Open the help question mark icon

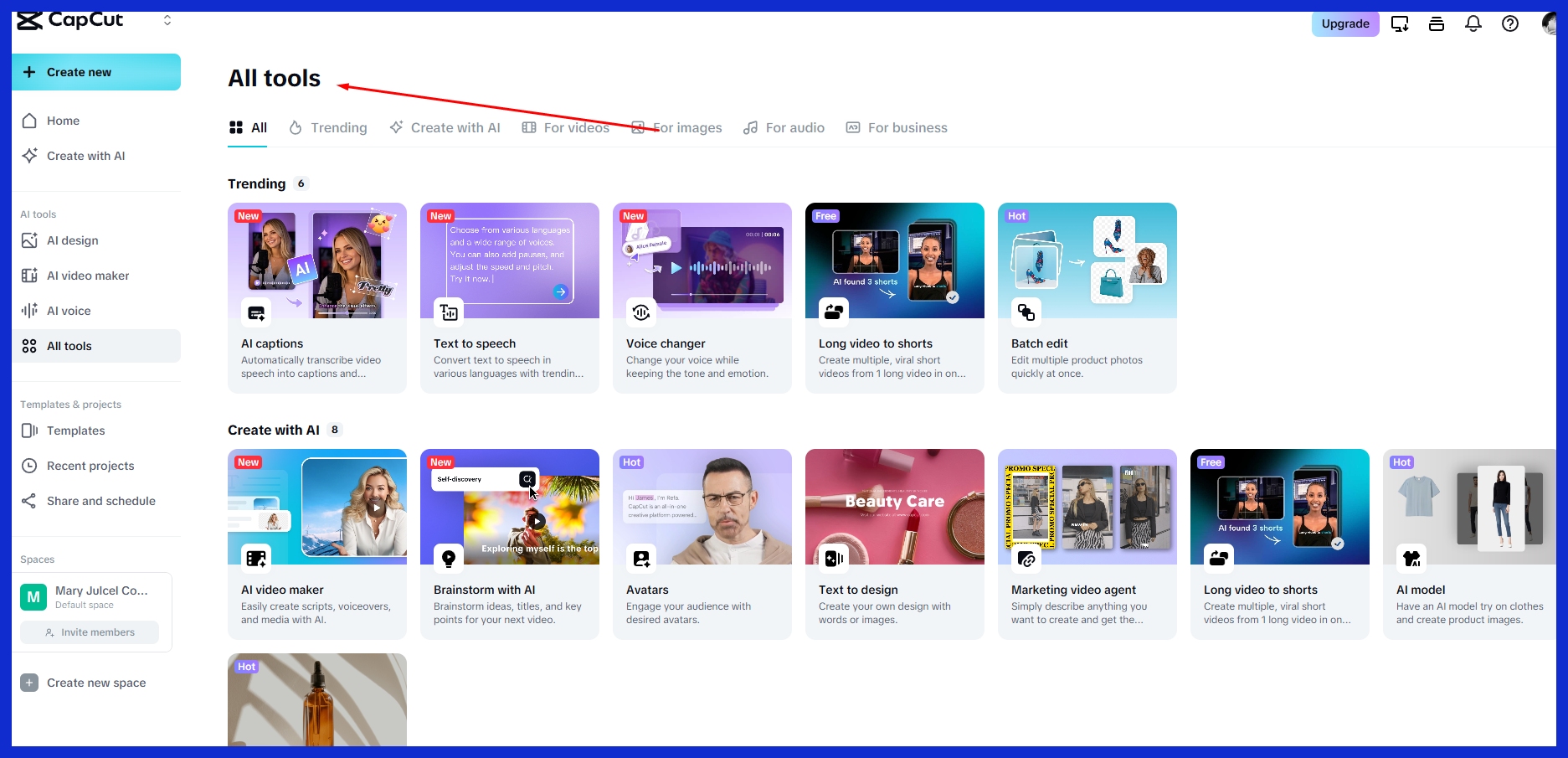(1509, 24)
